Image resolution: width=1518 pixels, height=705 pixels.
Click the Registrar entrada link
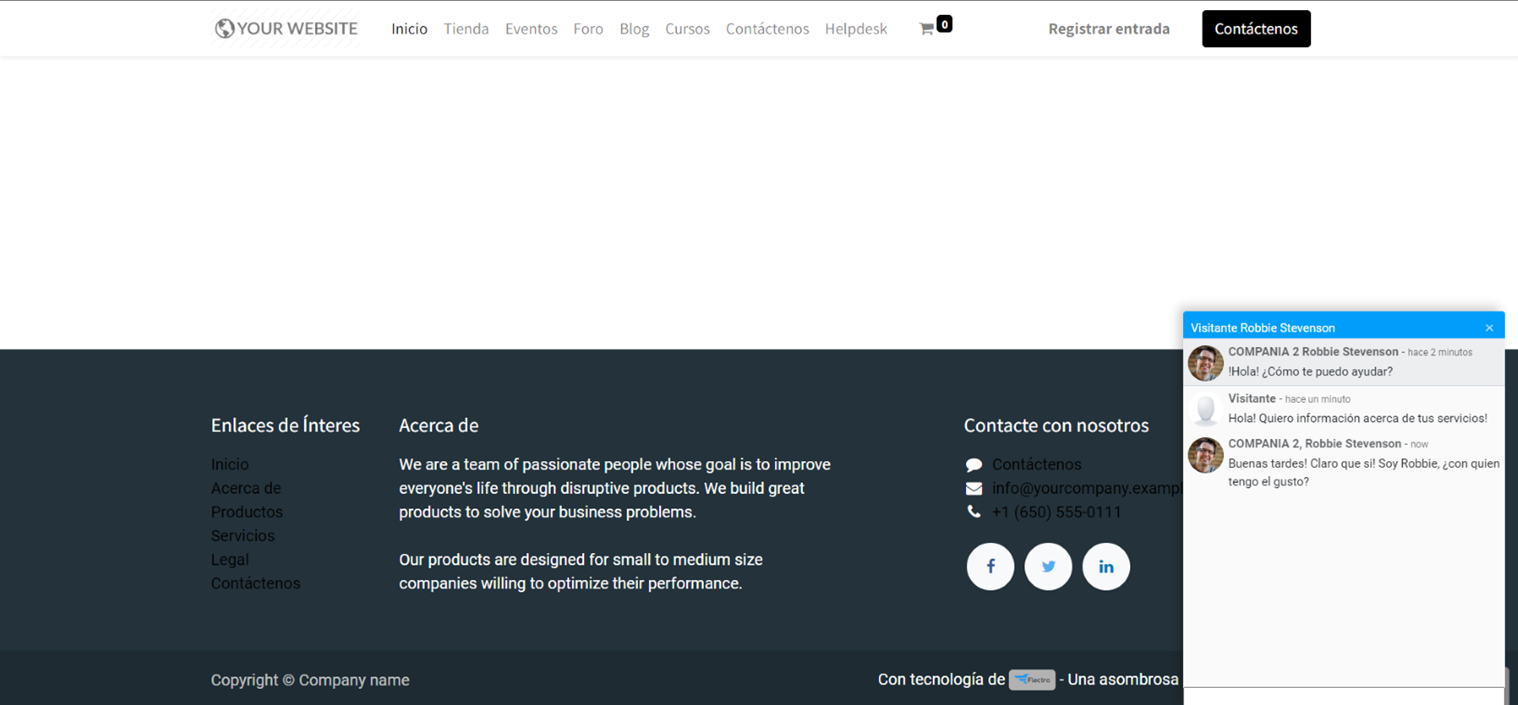tap(1108, 29)
